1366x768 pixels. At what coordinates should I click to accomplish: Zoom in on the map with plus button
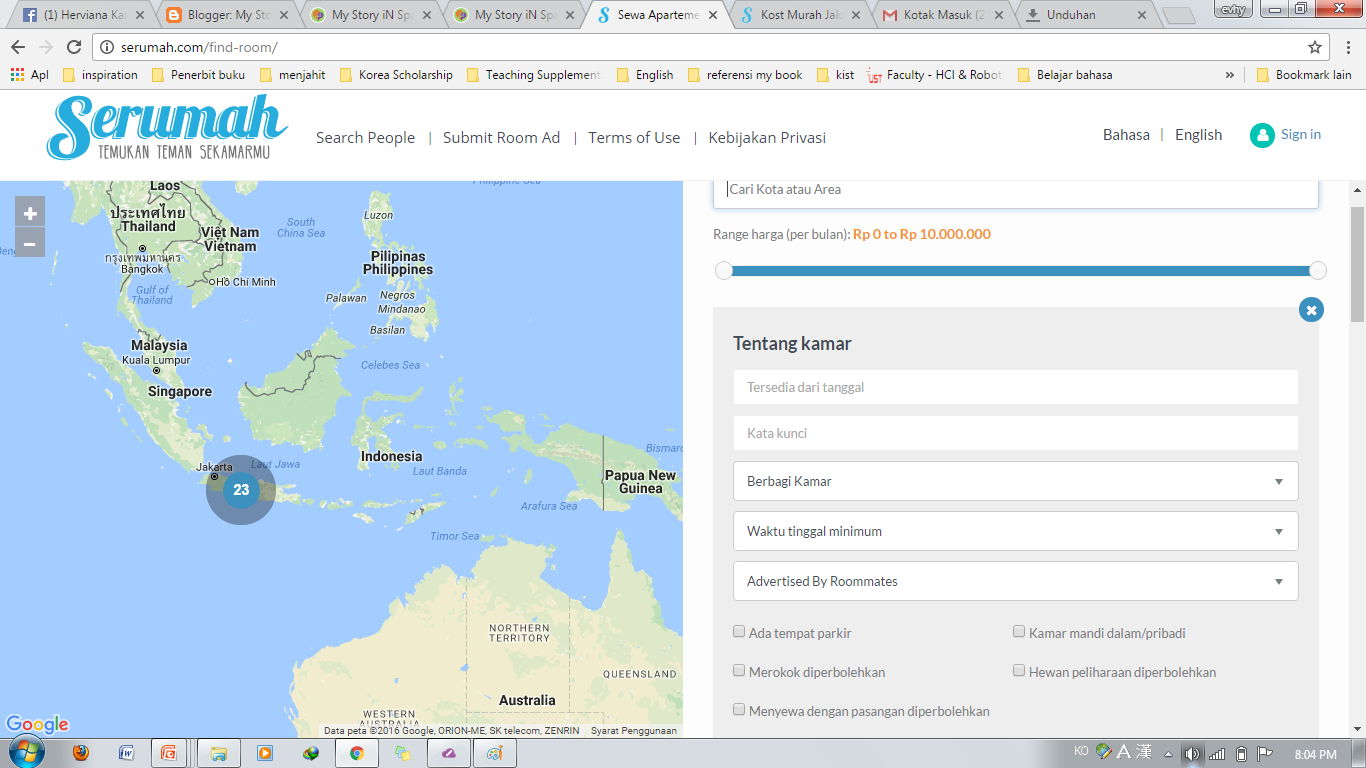[30, 213]
